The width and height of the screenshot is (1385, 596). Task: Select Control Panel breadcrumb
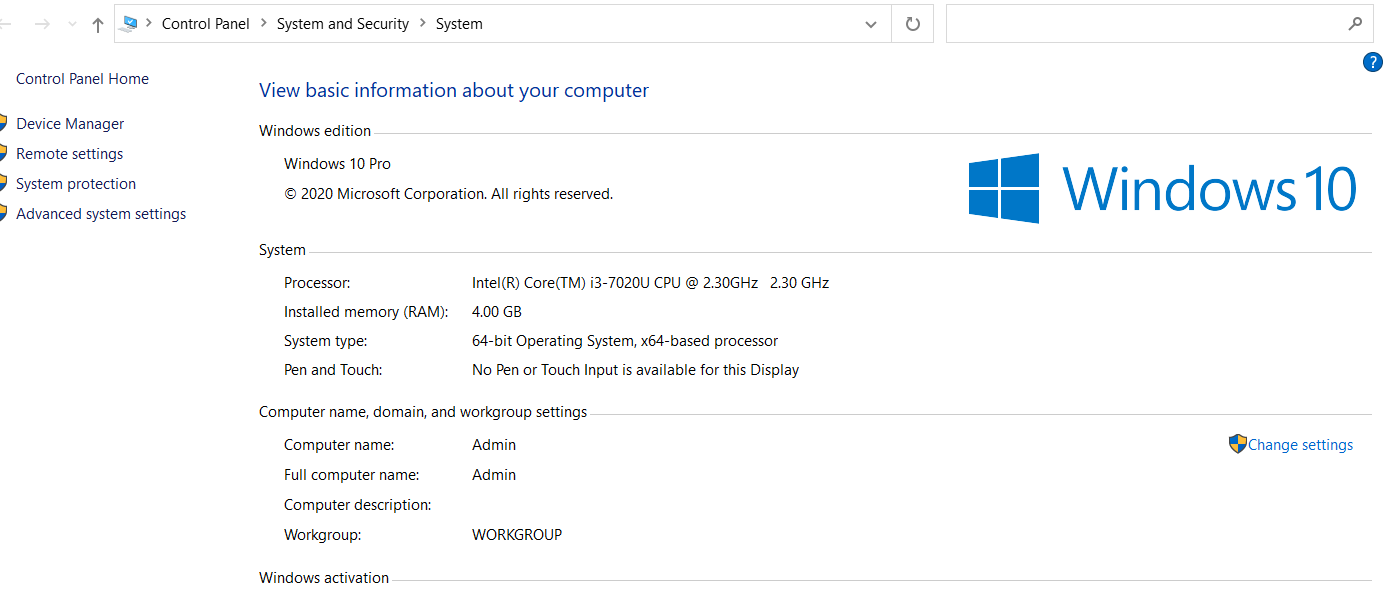coord(206,24)
